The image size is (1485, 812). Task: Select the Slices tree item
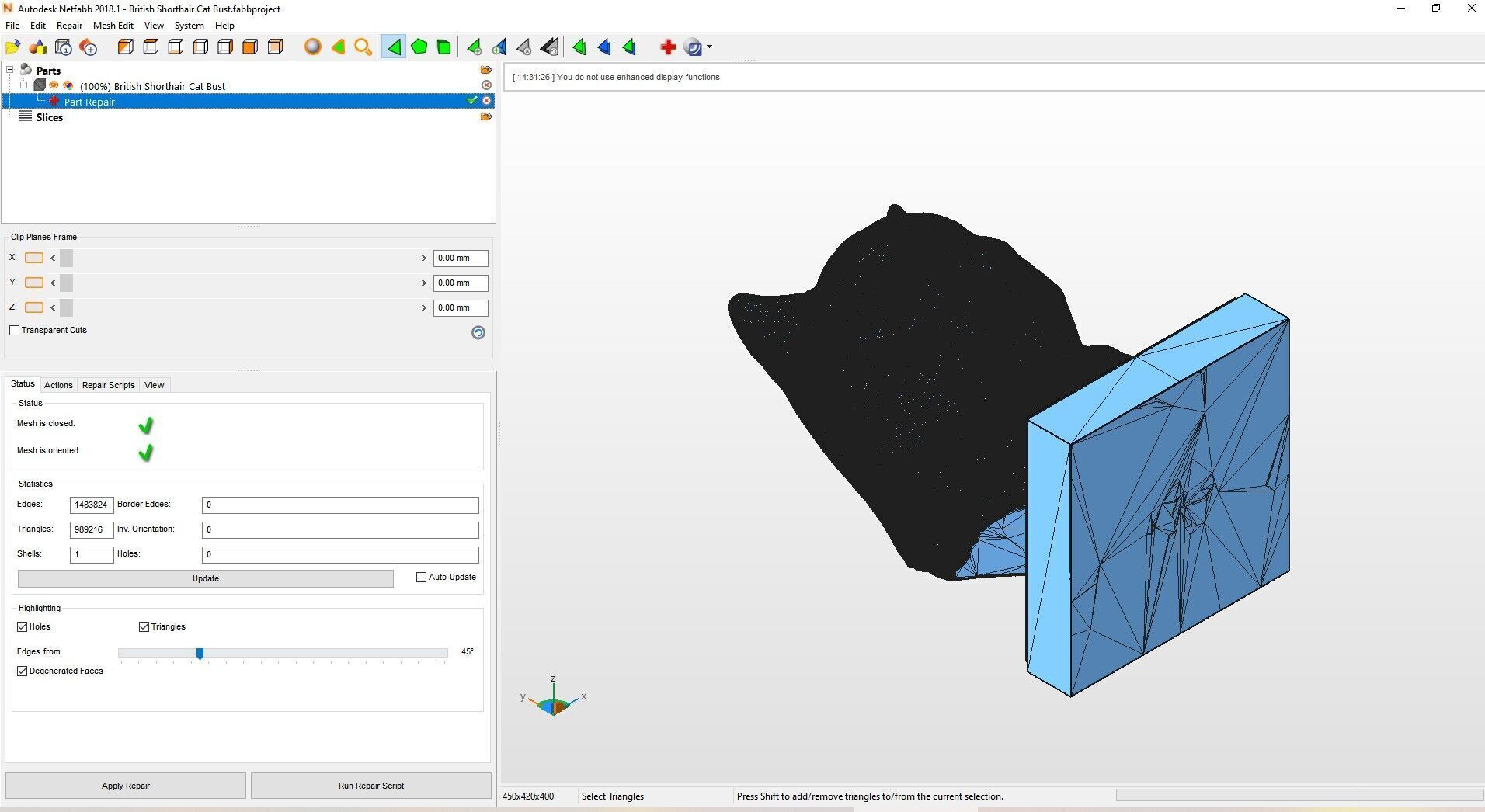[x=49, y=117]
